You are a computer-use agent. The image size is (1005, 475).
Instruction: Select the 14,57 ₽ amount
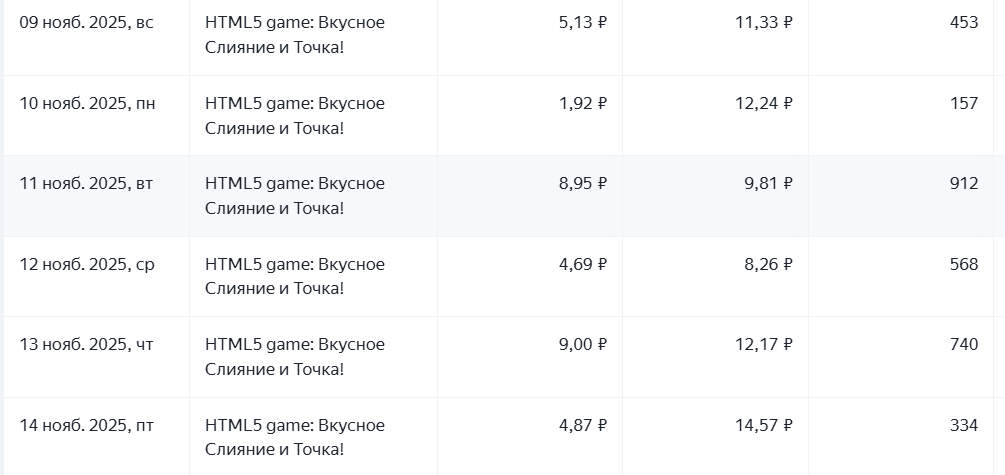pos(763,425)
